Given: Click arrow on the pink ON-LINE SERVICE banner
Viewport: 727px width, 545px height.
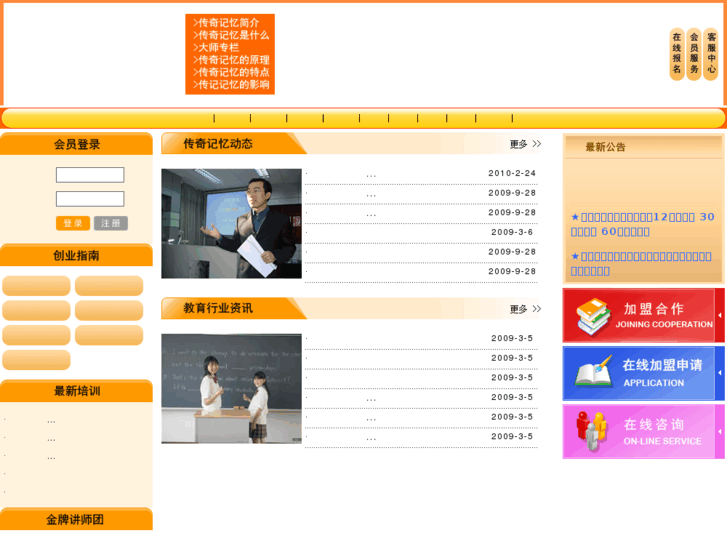Looking at the screenshot, I should 720,431.
